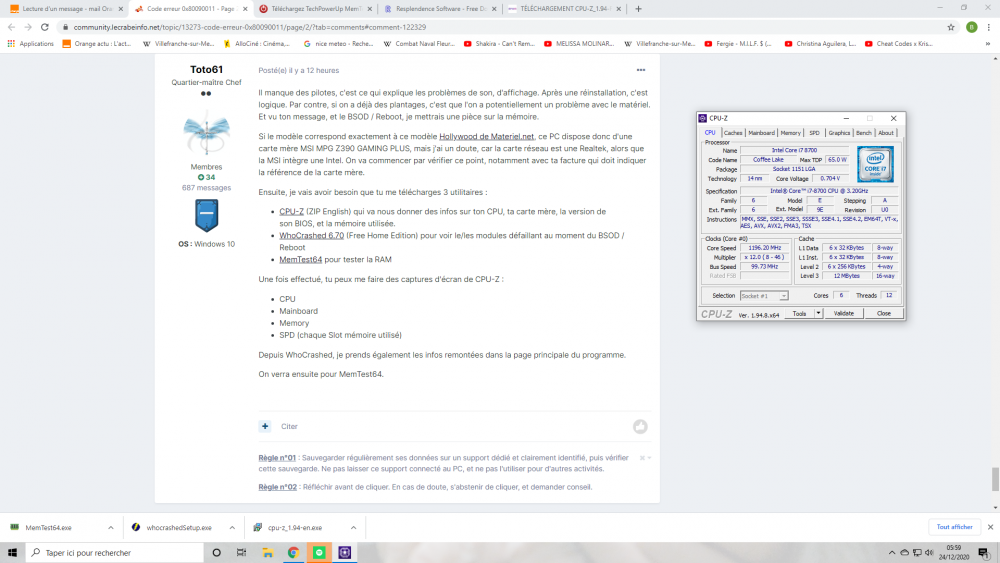Image resolution: width=1000 pixels, height=563 pixels.
Task: Open the Chrome profile avatar
Action: pyautogui.click(x=971, y=27)
